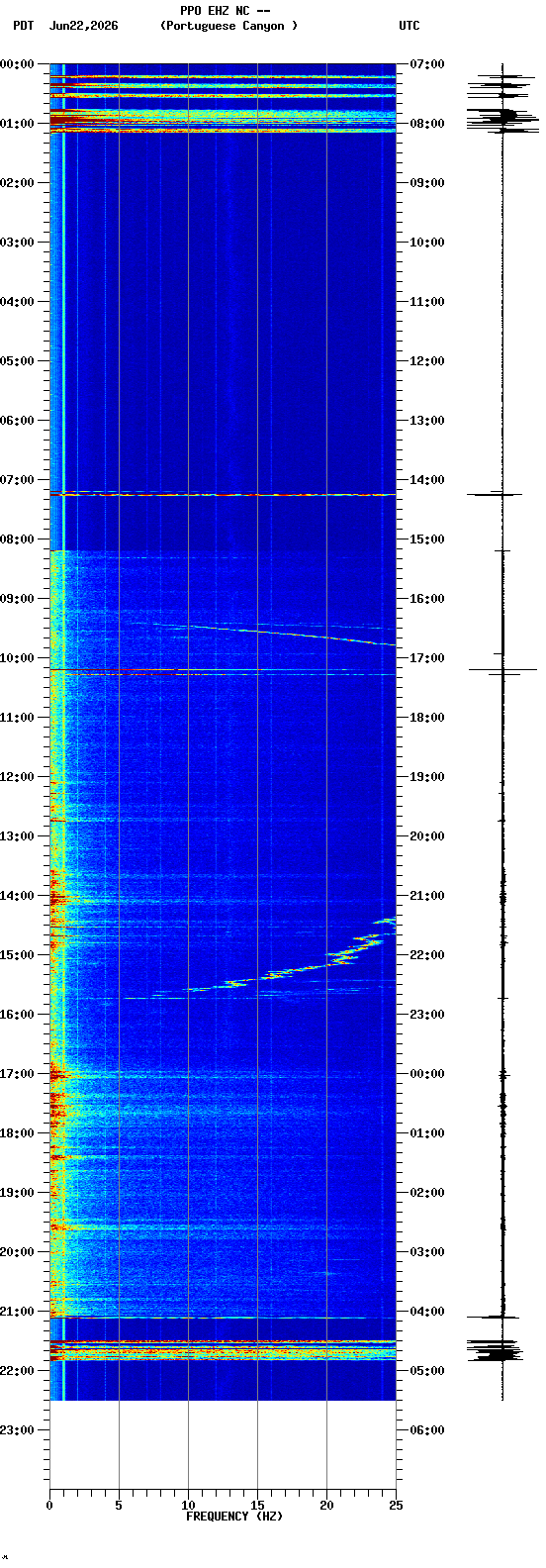Click the 10:00 UTC time tick label
Screen dimensions: 546x1568
pos(427,243)
